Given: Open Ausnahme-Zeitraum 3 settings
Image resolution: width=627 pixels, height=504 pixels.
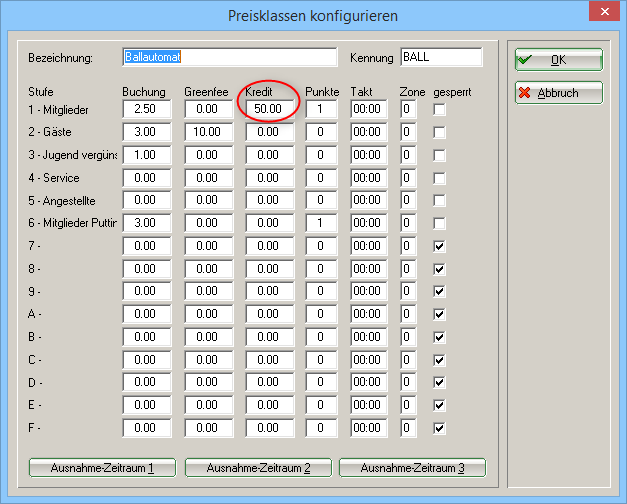Looking at the screenshot, I should click(412, 468).
